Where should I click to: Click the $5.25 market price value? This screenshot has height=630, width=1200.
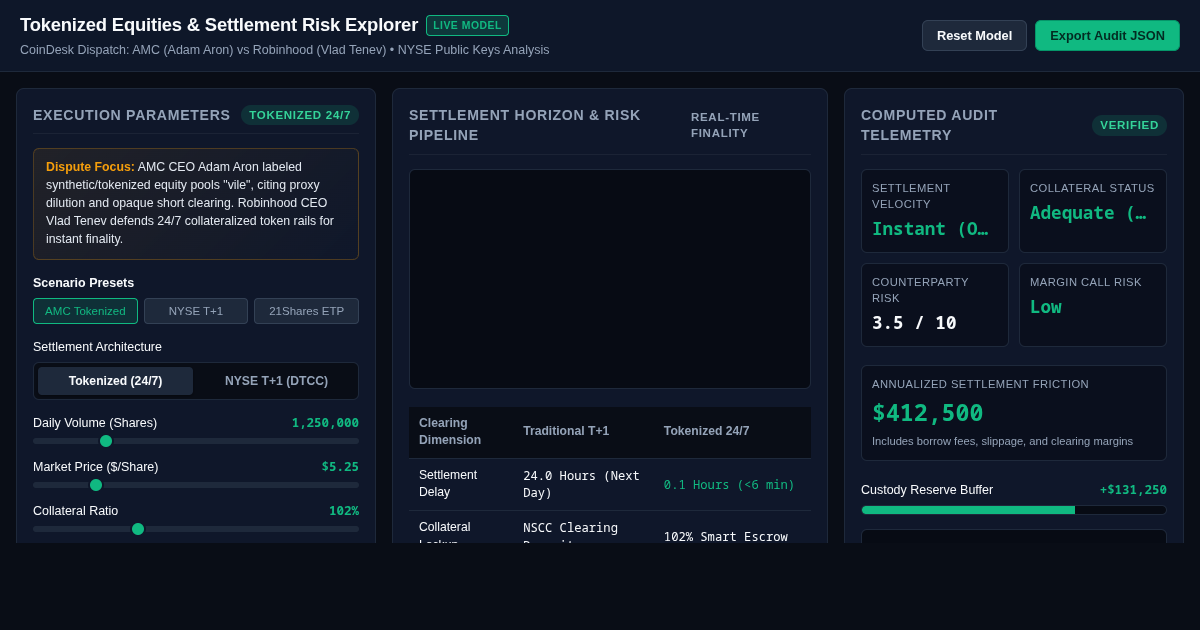pos(340,467)
